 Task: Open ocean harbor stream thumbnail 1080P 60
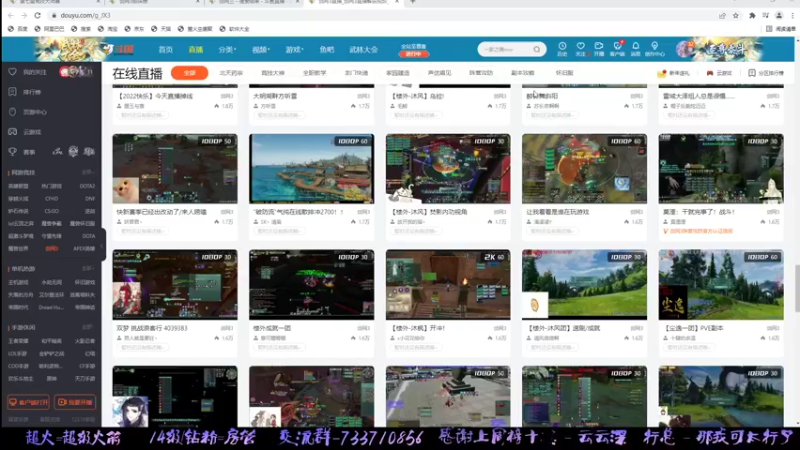312,169
